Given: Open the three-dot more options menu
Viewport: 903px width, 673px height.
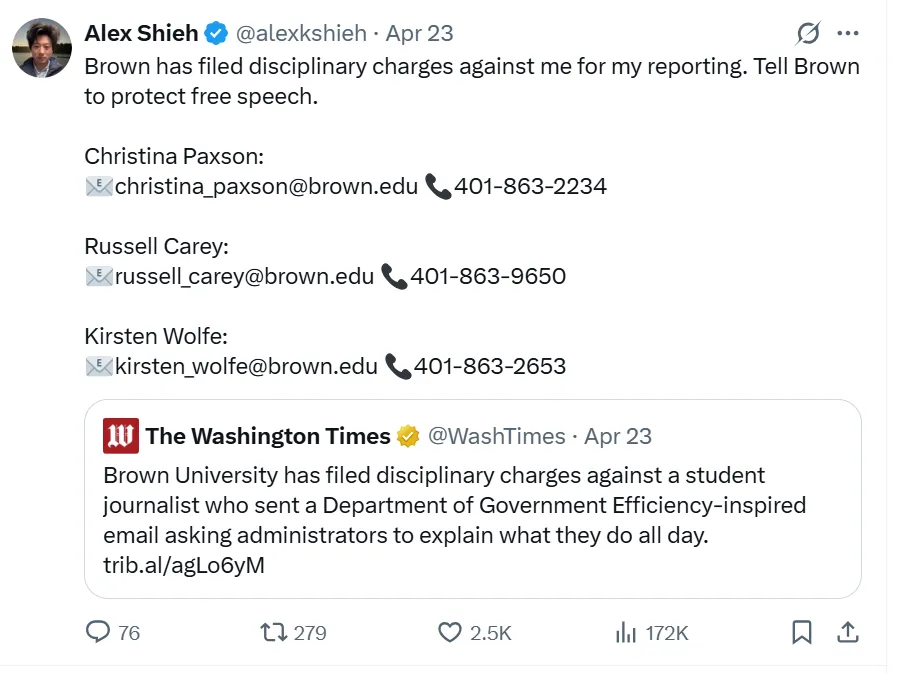Looking at the screenshot, I should point(848,34).
